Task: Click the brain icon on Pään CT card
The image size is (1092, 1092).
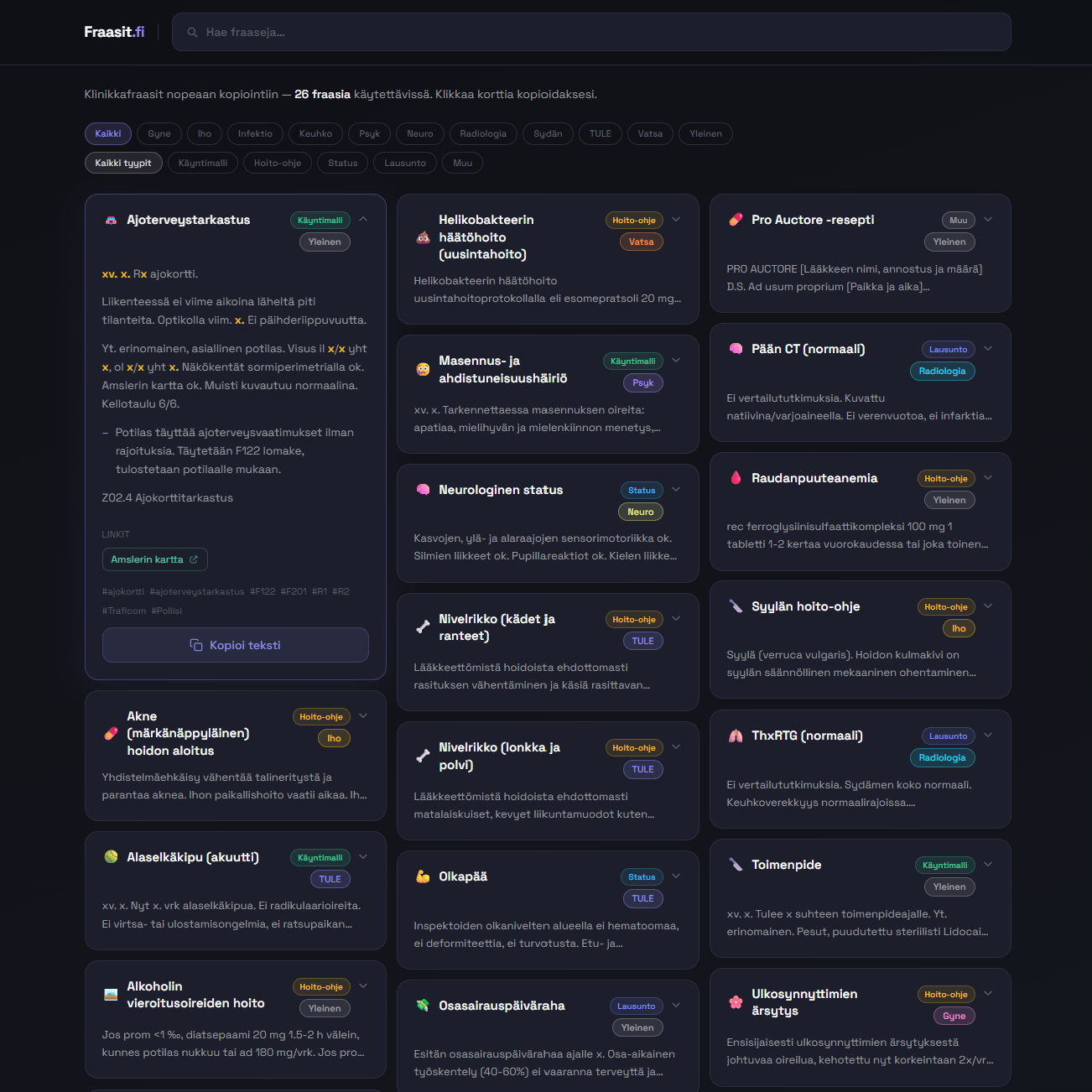Action: point(736,349)
